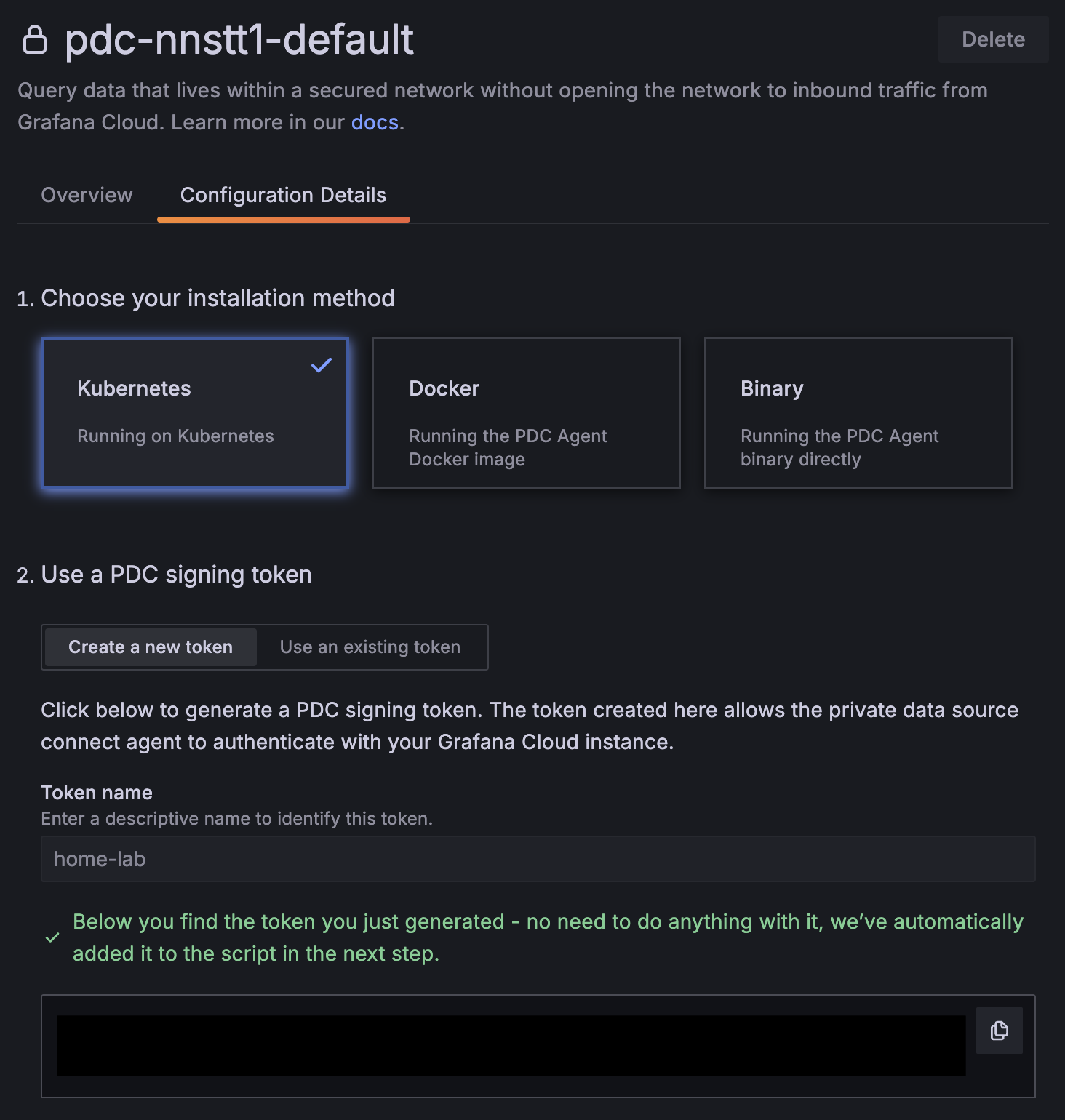Copy the generated token with the copy icon
The image size is (1065, 1120).
999,1030
